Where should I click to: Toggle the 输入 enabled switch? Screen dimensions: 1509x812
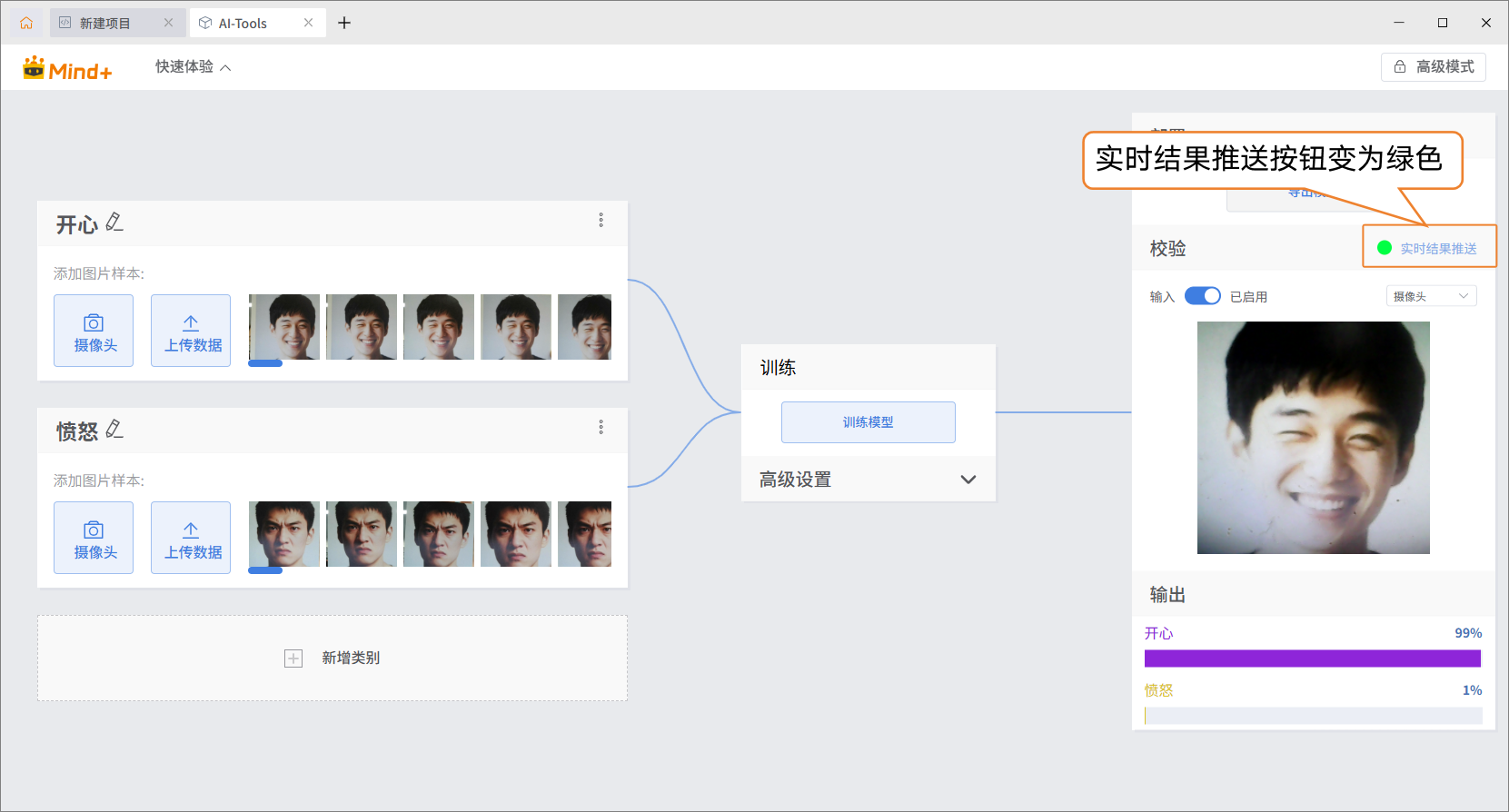point(1202,296)
